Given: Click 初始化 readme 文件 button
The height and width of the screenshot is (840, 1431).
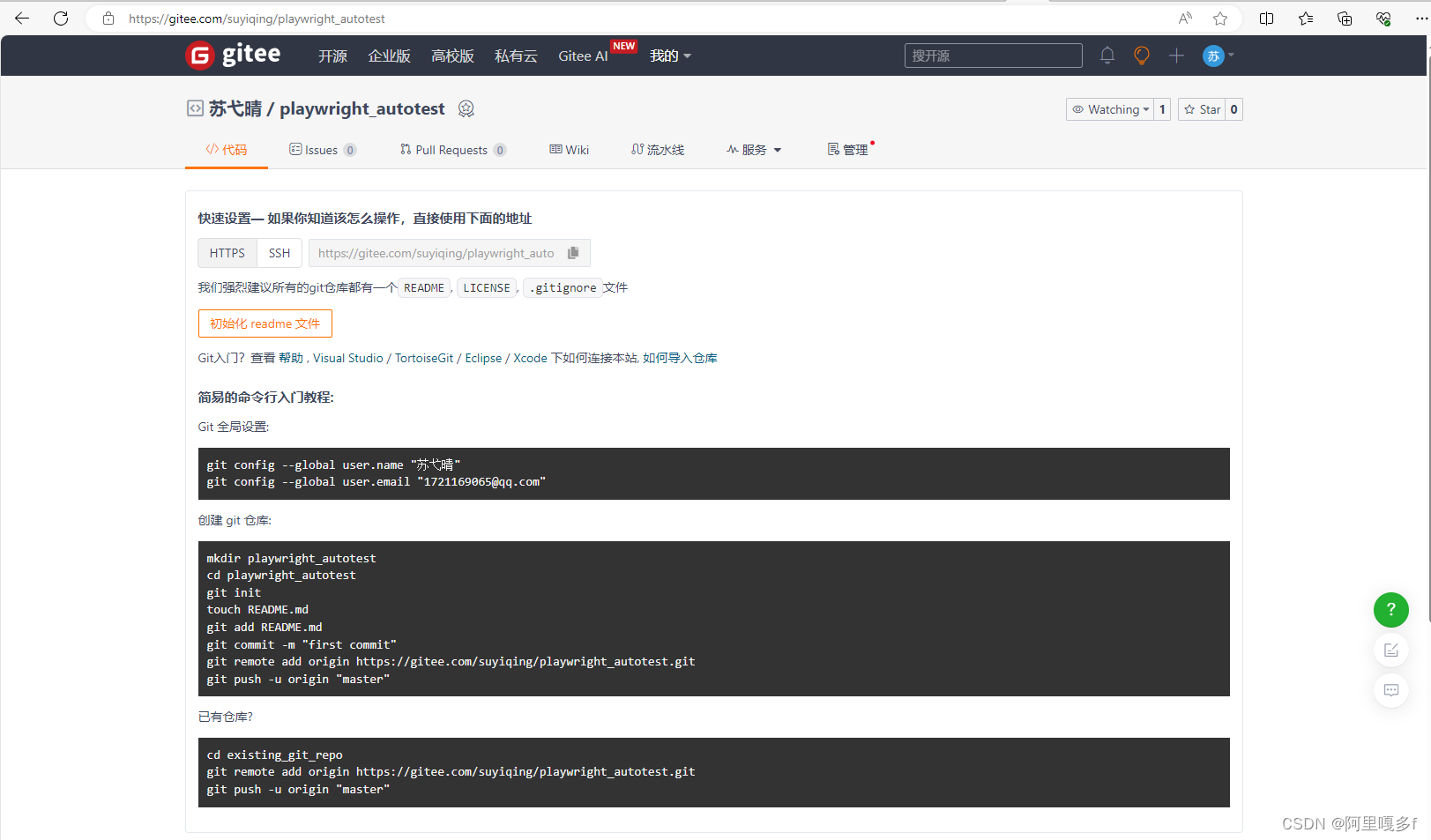Looking at the screenshot, I should (x=265, y=323).
